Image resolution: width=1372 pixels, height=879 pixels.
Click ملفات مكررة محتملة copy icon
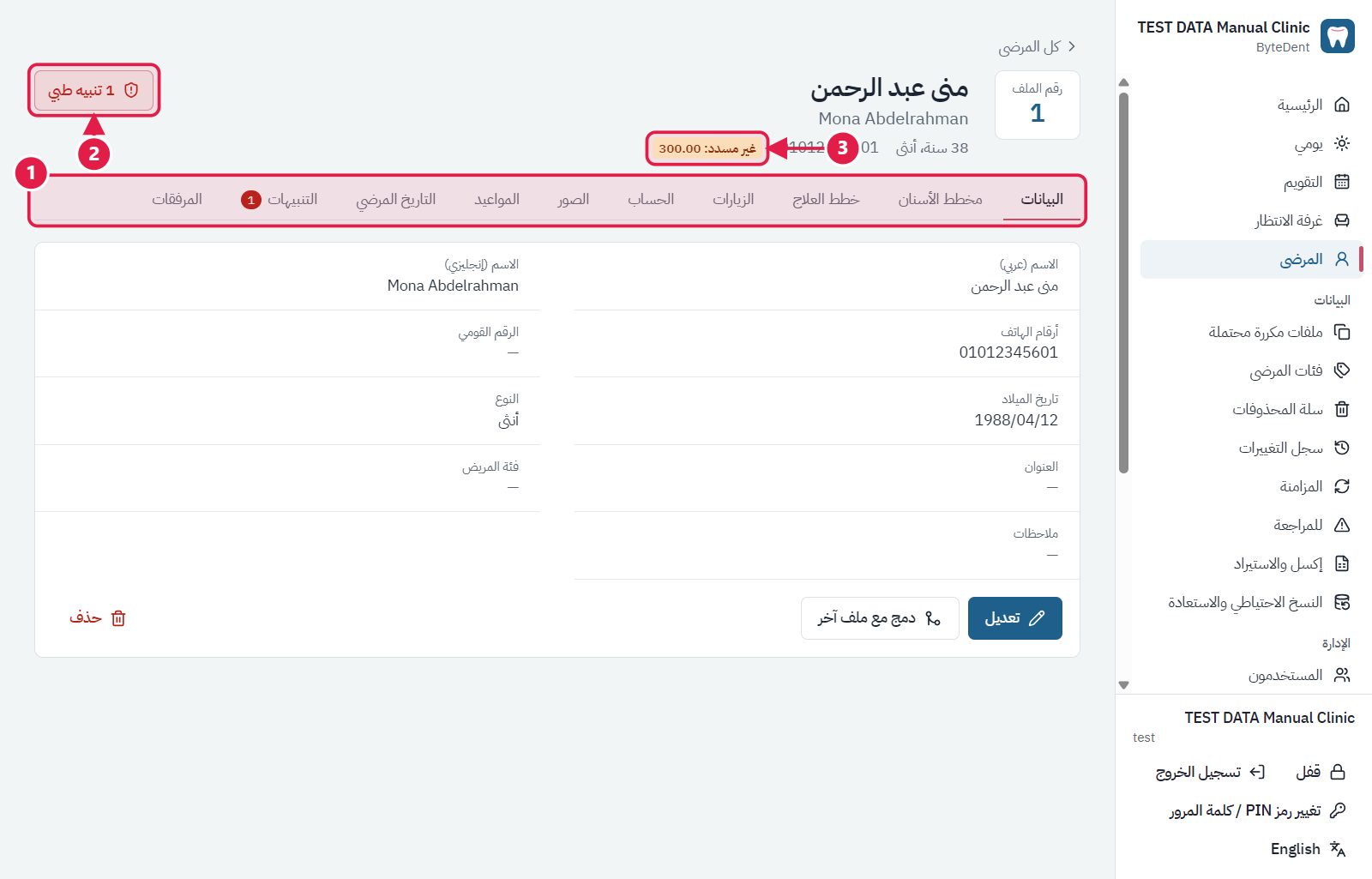[1342, 332]
